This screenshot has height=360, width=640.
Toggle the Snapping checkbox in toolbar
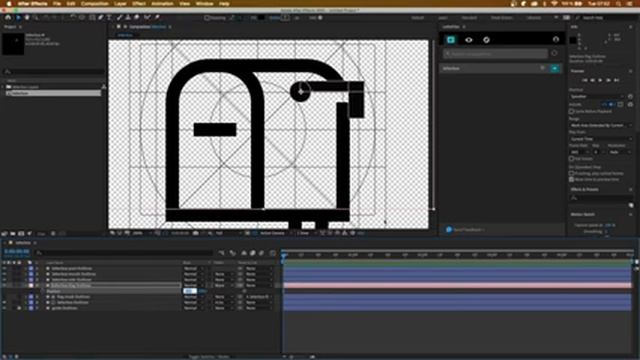207,18
